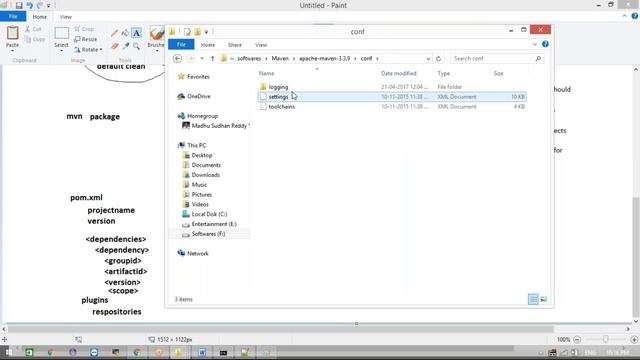Open Explorer's quick access toolbar dropdown arrow
This screenshot has width=640, height=360.
click(207, 32)
